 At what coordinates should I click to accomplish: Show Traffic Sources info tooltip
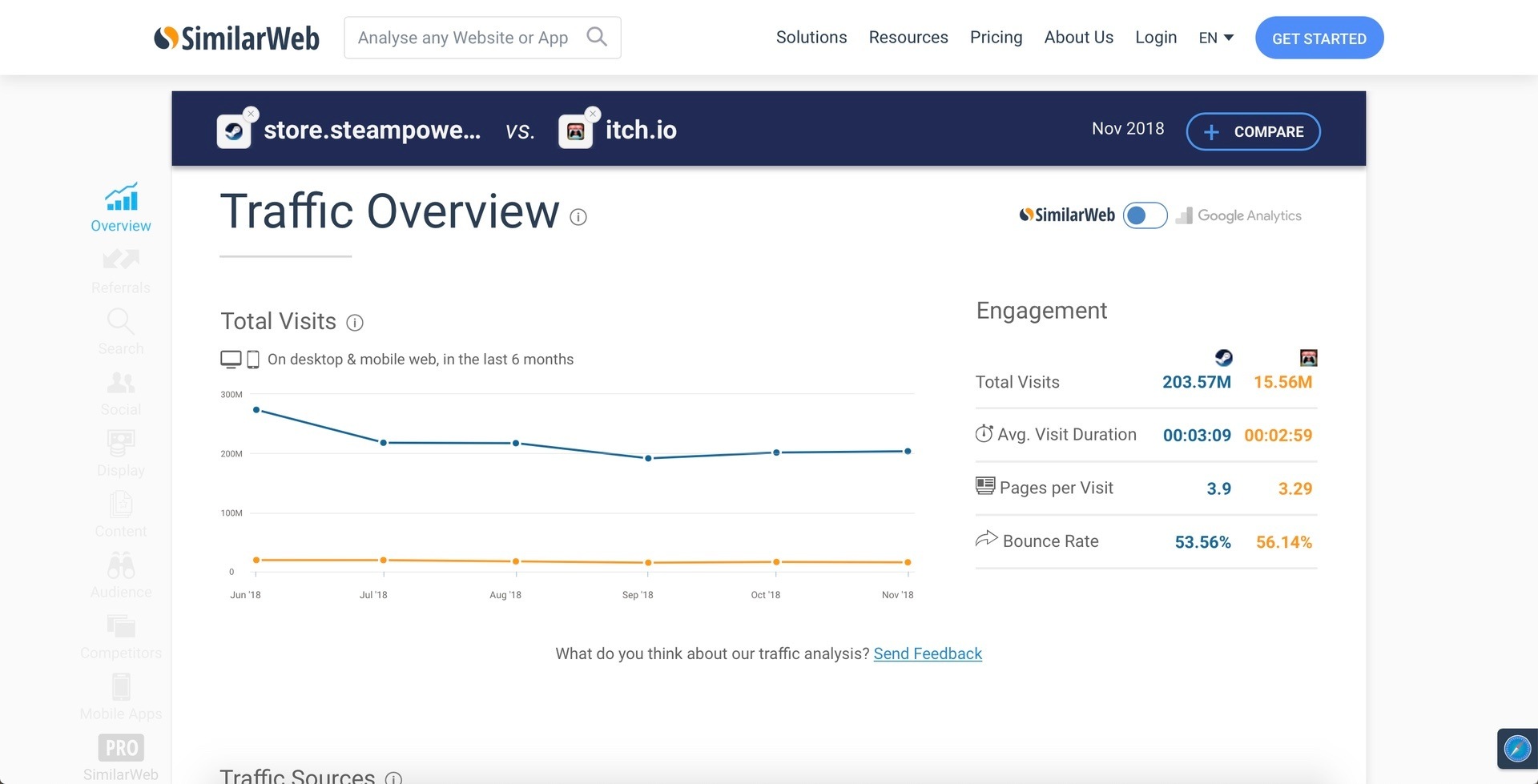tap(393, 778)
